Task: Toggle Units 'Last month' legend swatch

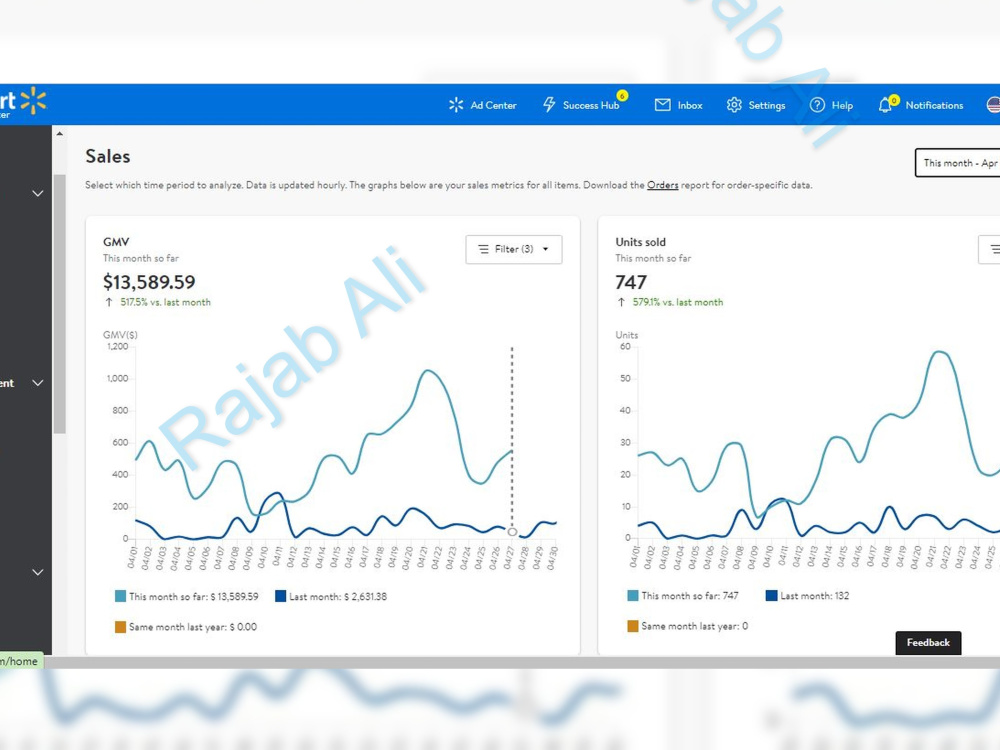Action: click(772, 596)
